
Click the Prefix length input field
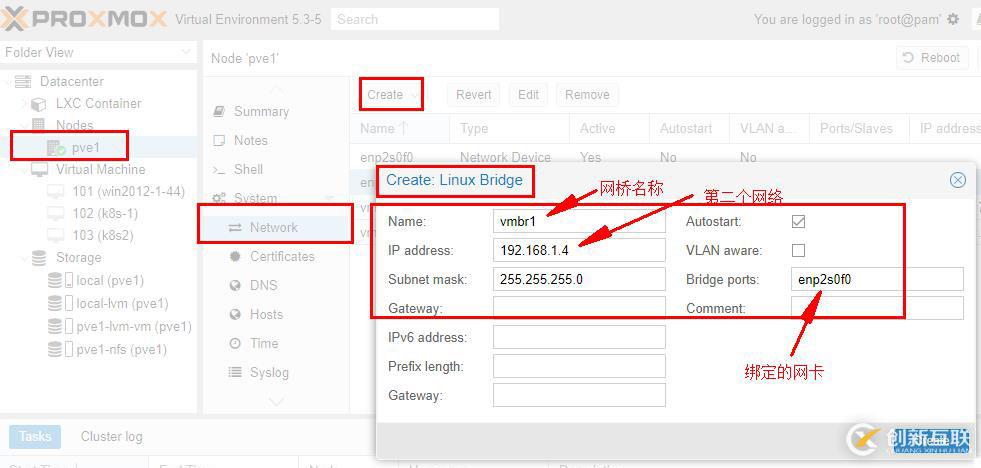click(x=579, y=366)
